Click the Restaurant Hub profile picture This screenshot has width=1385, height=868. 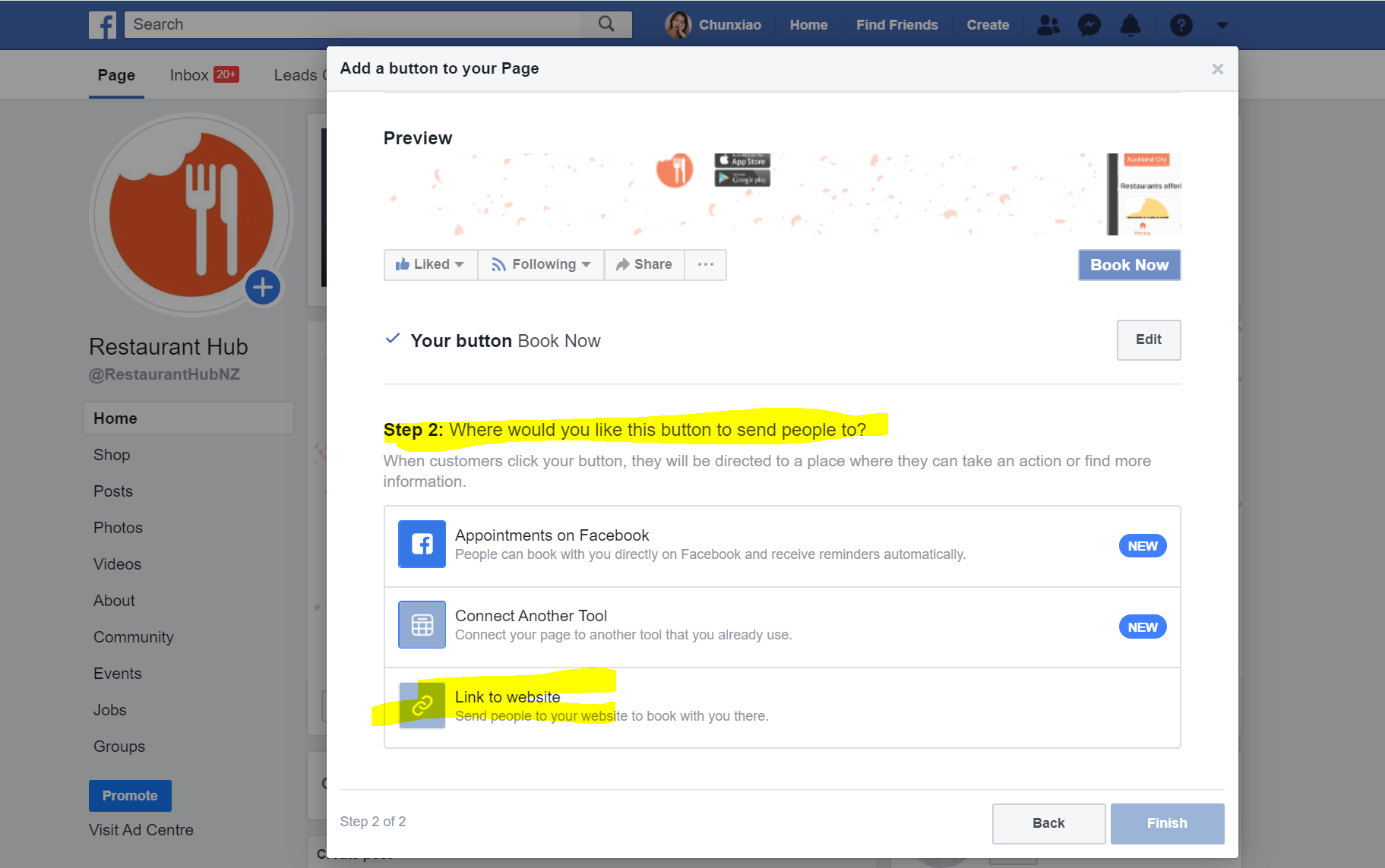(x=191, y=215)
